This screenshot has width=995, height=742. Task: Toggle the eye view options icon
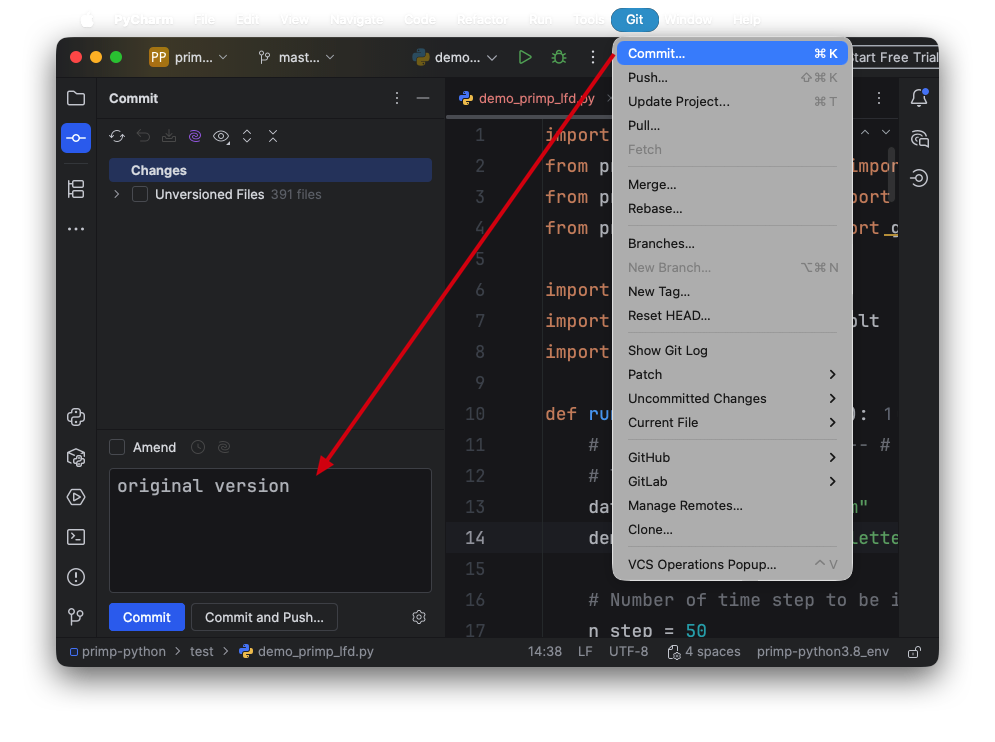click(x=221, y=136)
